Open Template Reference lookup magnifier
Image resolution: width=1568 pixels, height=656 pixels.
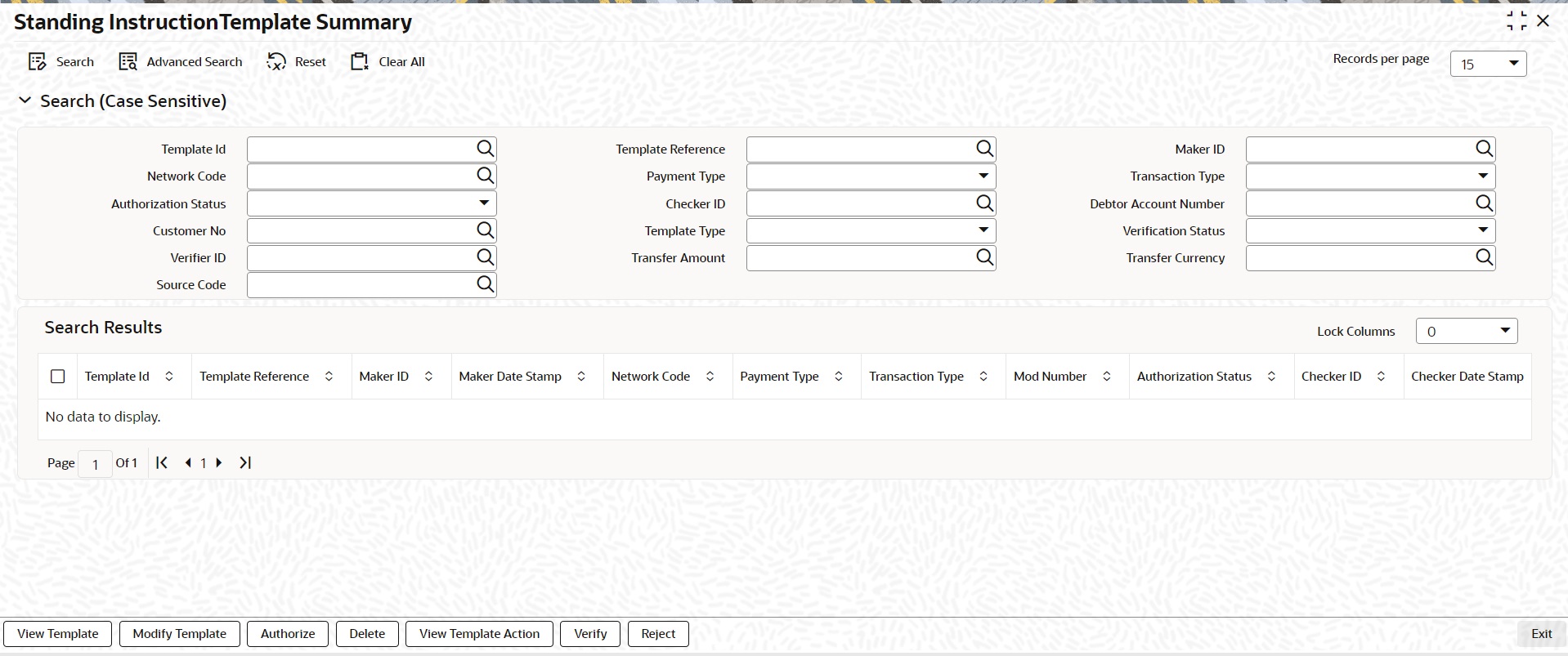(985, 149)
